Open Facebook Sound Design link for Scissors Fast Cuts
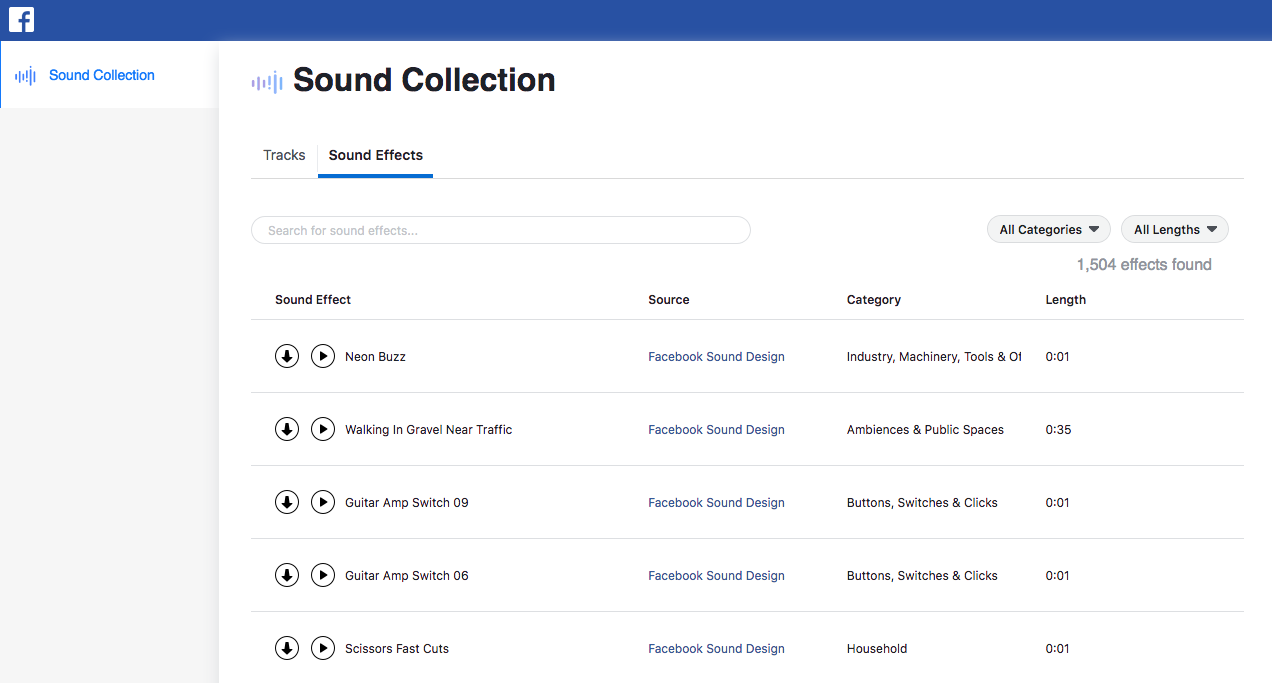Viewport: 1272px width, 683px height. point(716,649)
